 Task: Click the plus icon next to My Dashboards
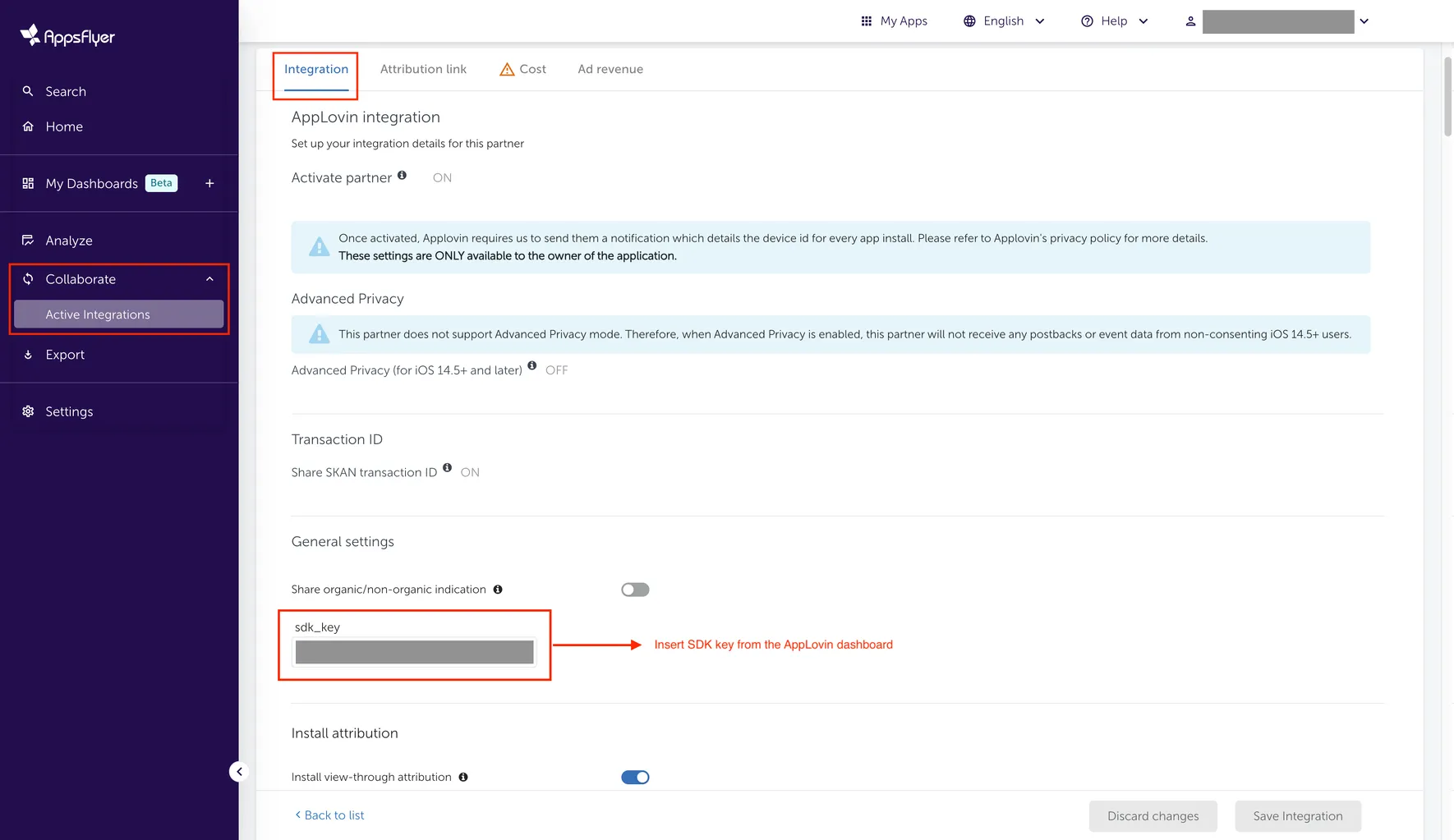[x=209, y=183]
